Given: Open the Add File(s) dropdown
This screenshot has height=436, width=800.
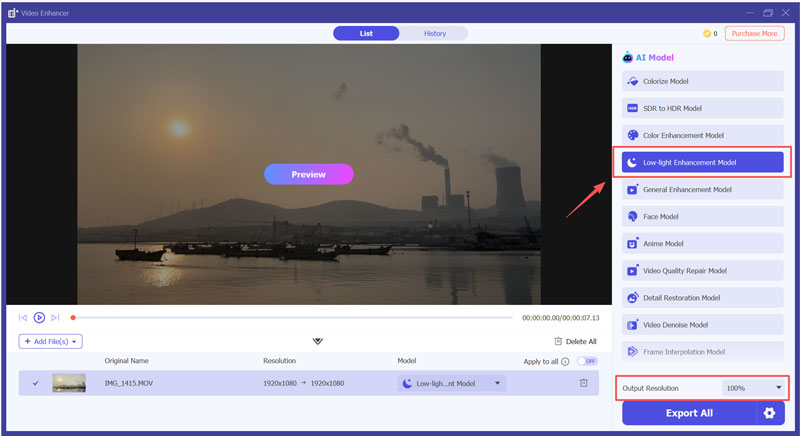Looking at the screenshot, I should (x=51, y=341).
